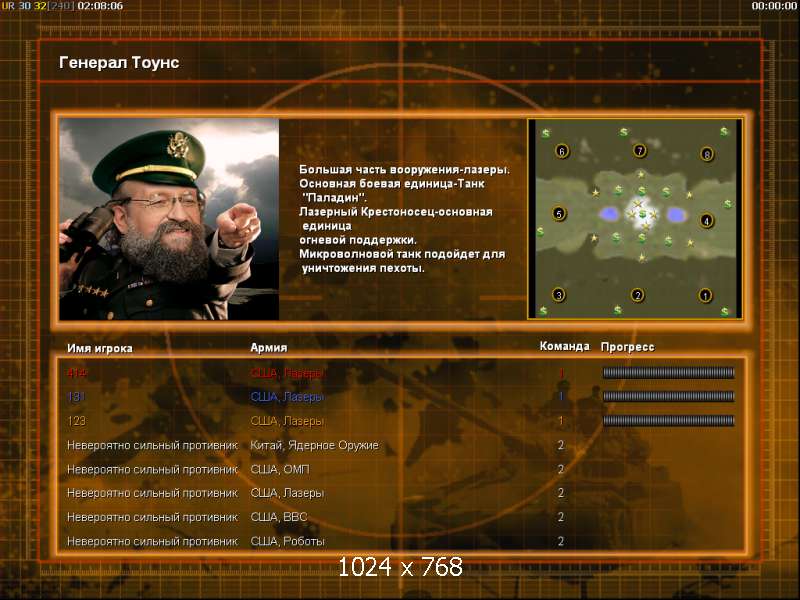Screen dimensions: 800x600
Task: Select start position 2 on the minimap
Action: 637,295
